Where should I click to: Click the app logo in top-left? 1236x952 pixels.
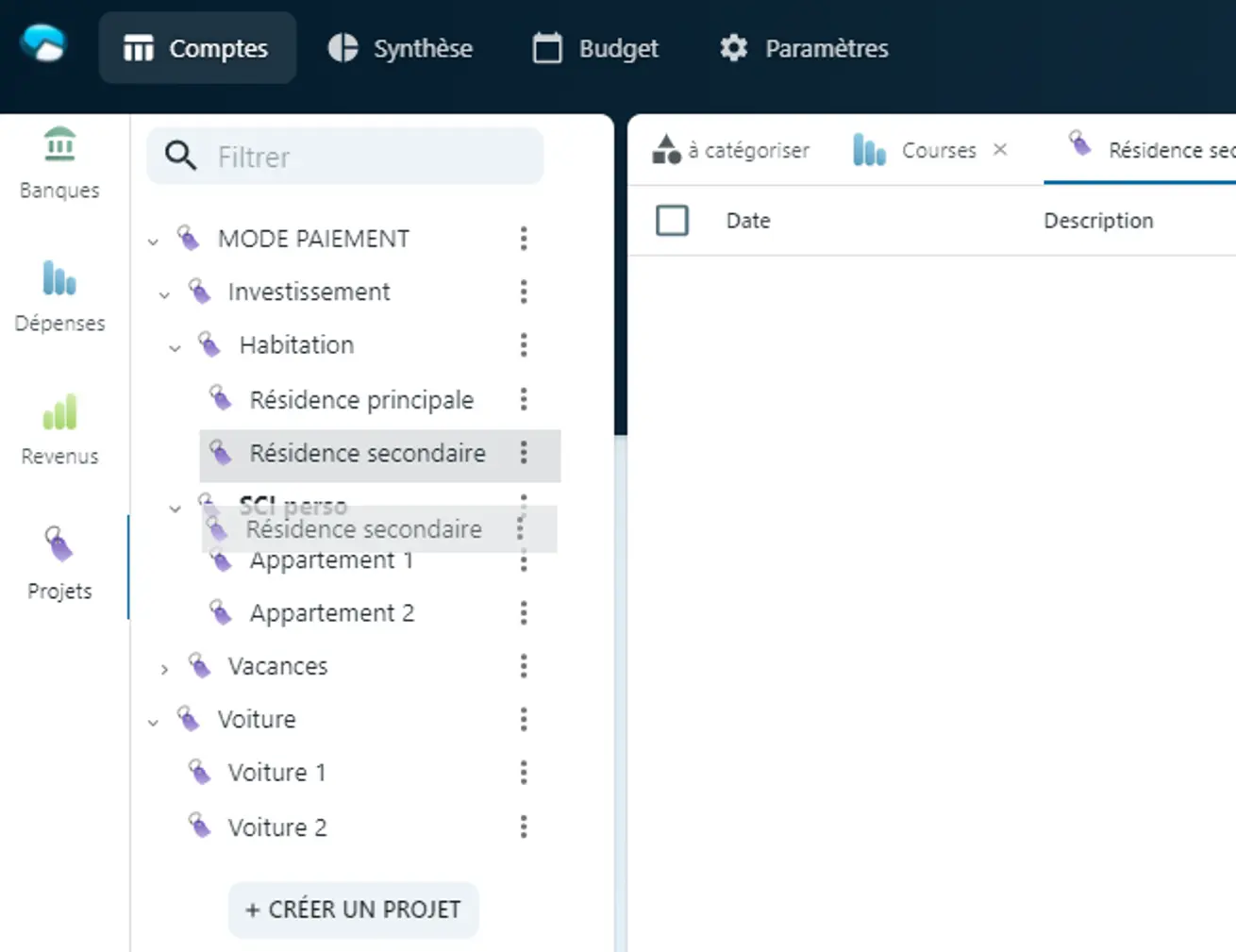43,44
